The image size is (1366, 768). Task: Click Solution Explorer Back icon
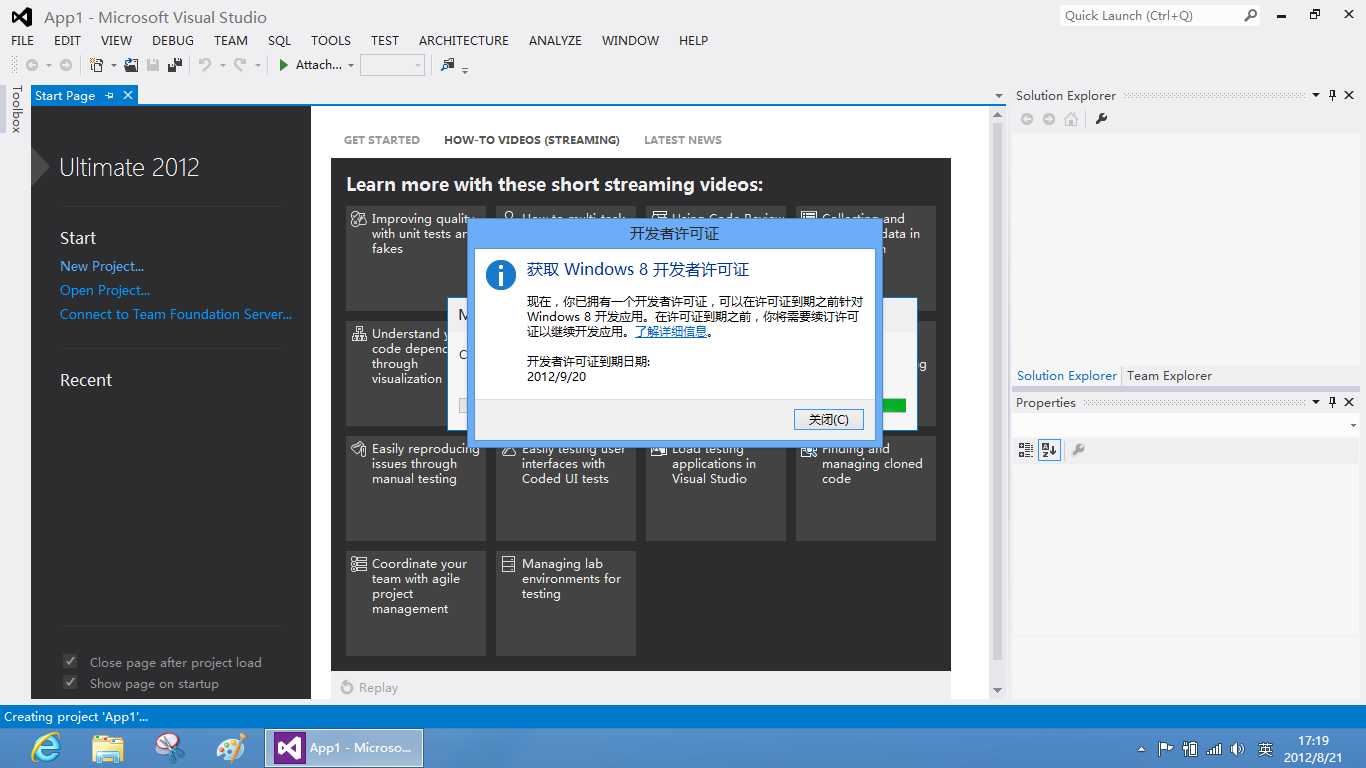(1027, 119)
